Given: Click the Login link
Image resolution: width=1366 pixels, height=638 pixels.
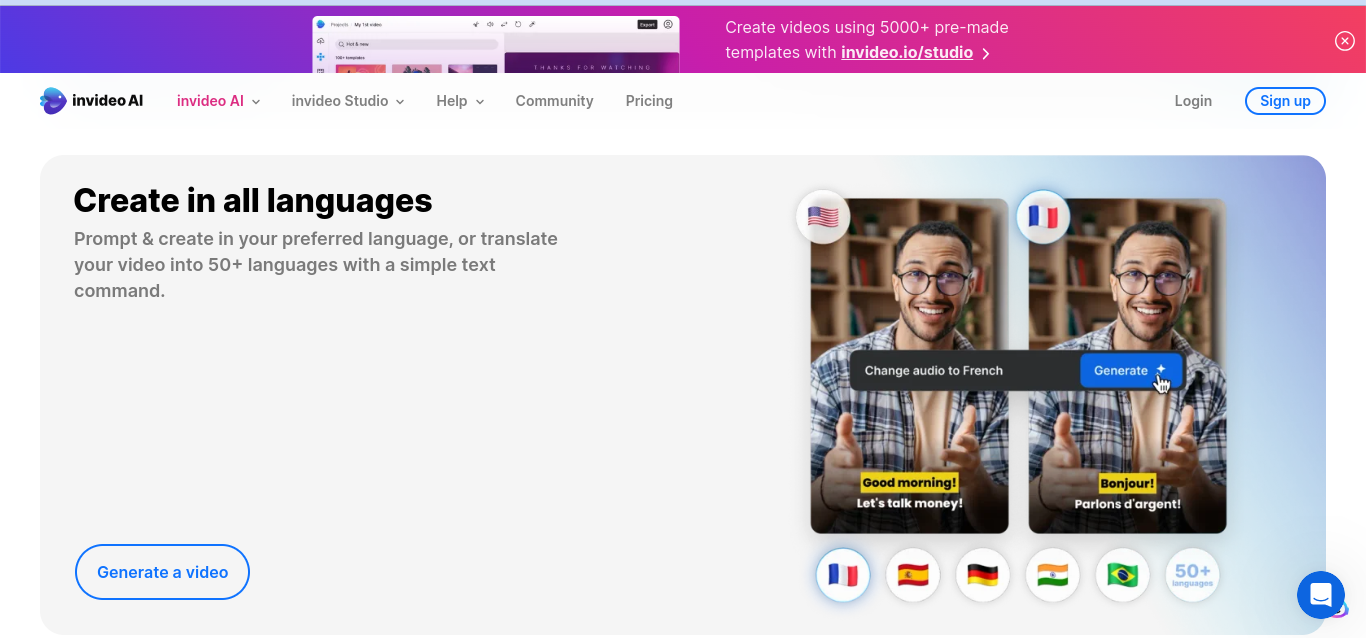Looking at the screenshot, I should coord(1193,101).
